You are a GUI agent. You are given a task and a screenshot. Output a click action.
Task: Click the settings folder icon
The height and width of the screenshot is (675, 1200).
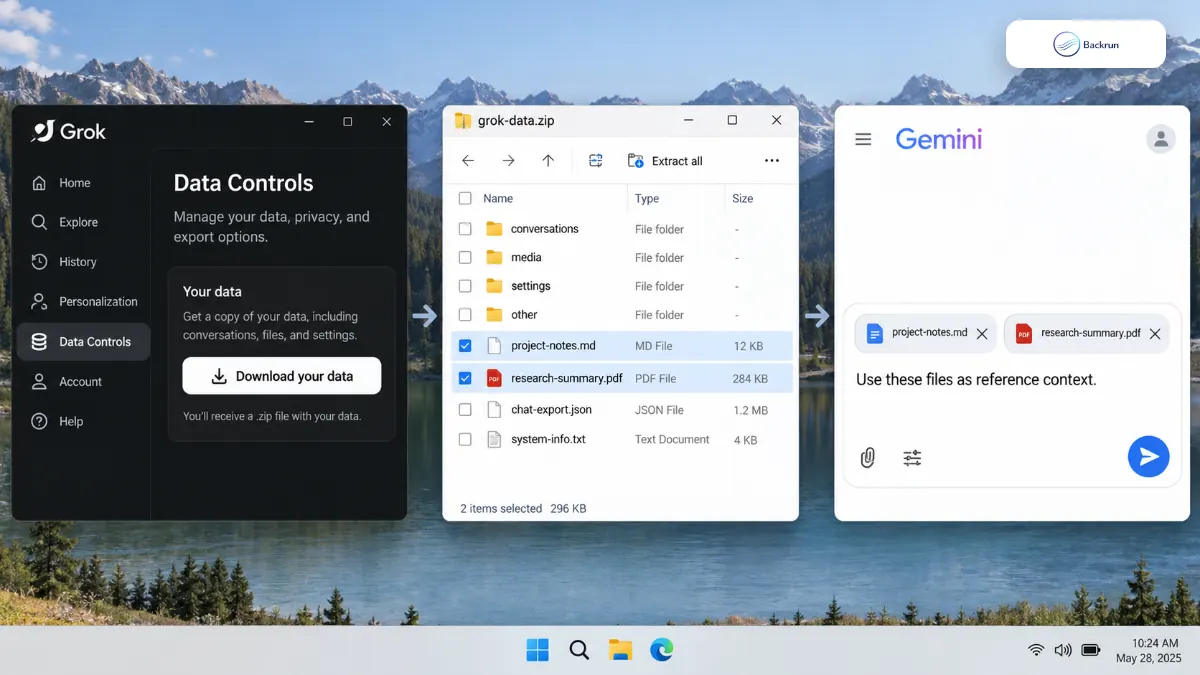(494, 286)
